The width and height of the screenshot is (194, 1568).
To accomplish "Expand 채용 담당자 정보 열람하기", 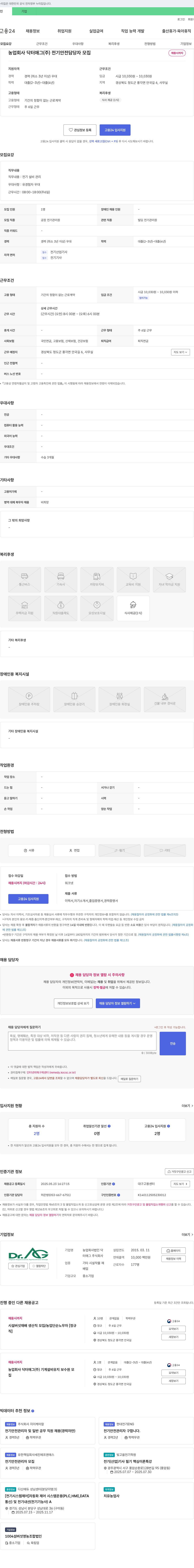I will coord(118,1003).
